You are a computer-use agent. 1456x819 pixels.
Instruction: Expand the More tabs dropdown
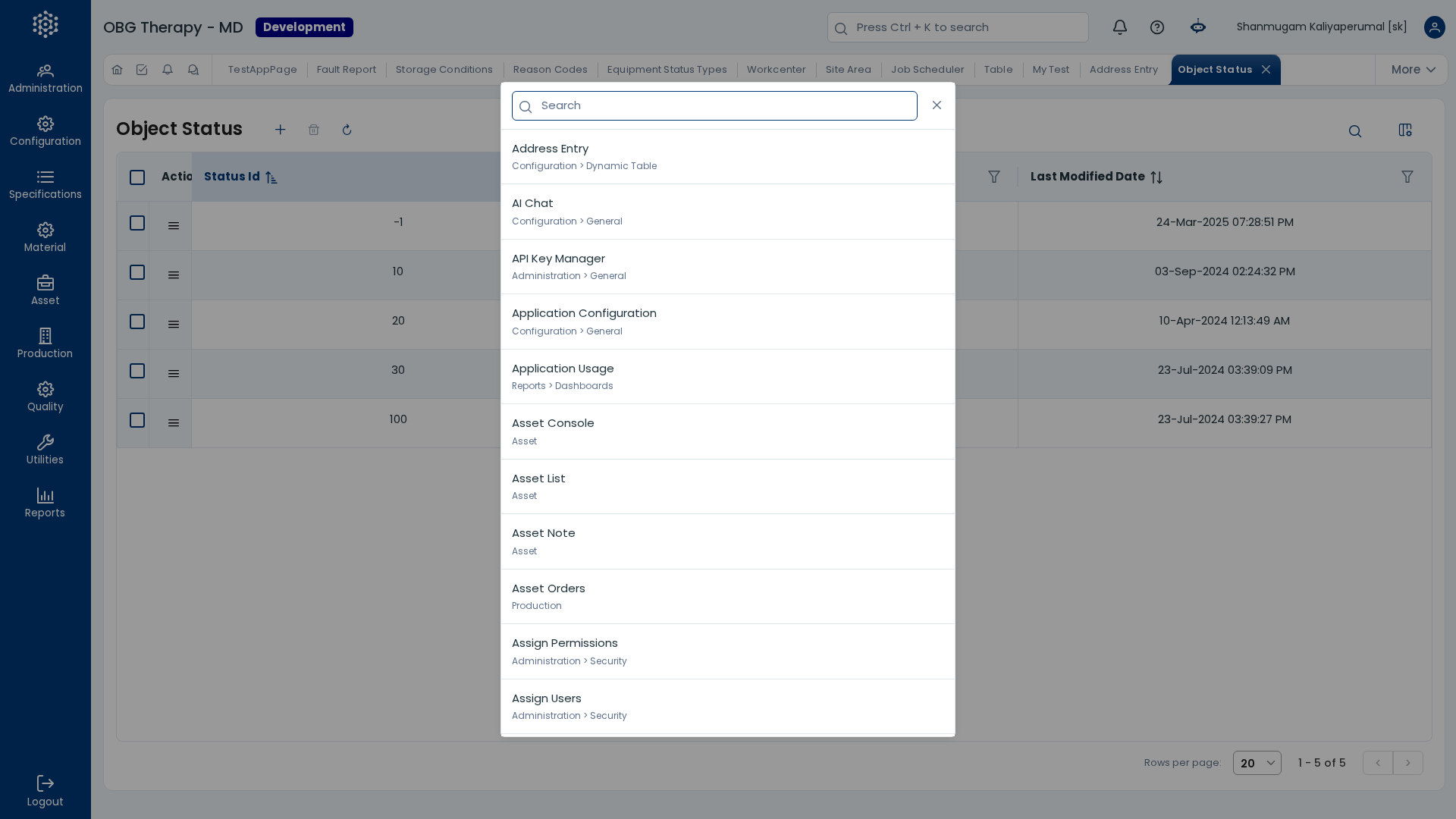coord(1413,70)
